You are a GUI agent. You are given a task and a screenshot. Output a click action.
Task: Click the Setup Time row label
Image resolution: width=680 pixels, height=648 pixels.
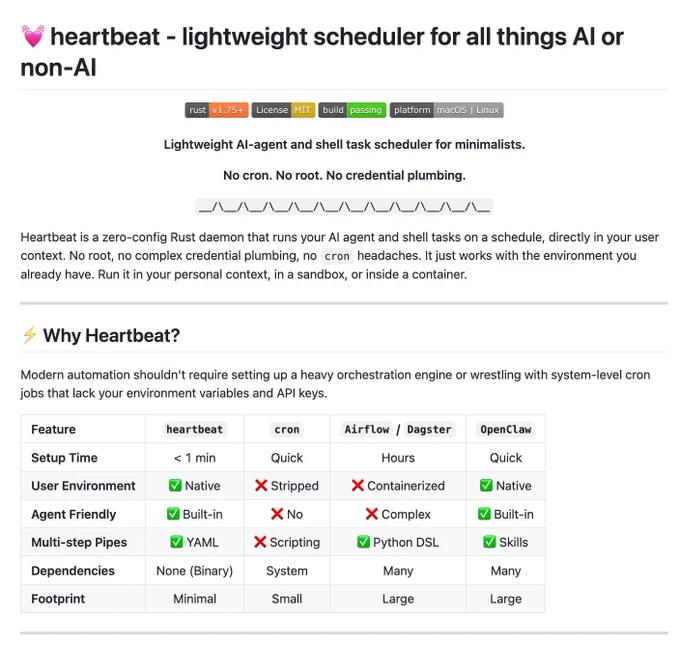tap(64, 458)
